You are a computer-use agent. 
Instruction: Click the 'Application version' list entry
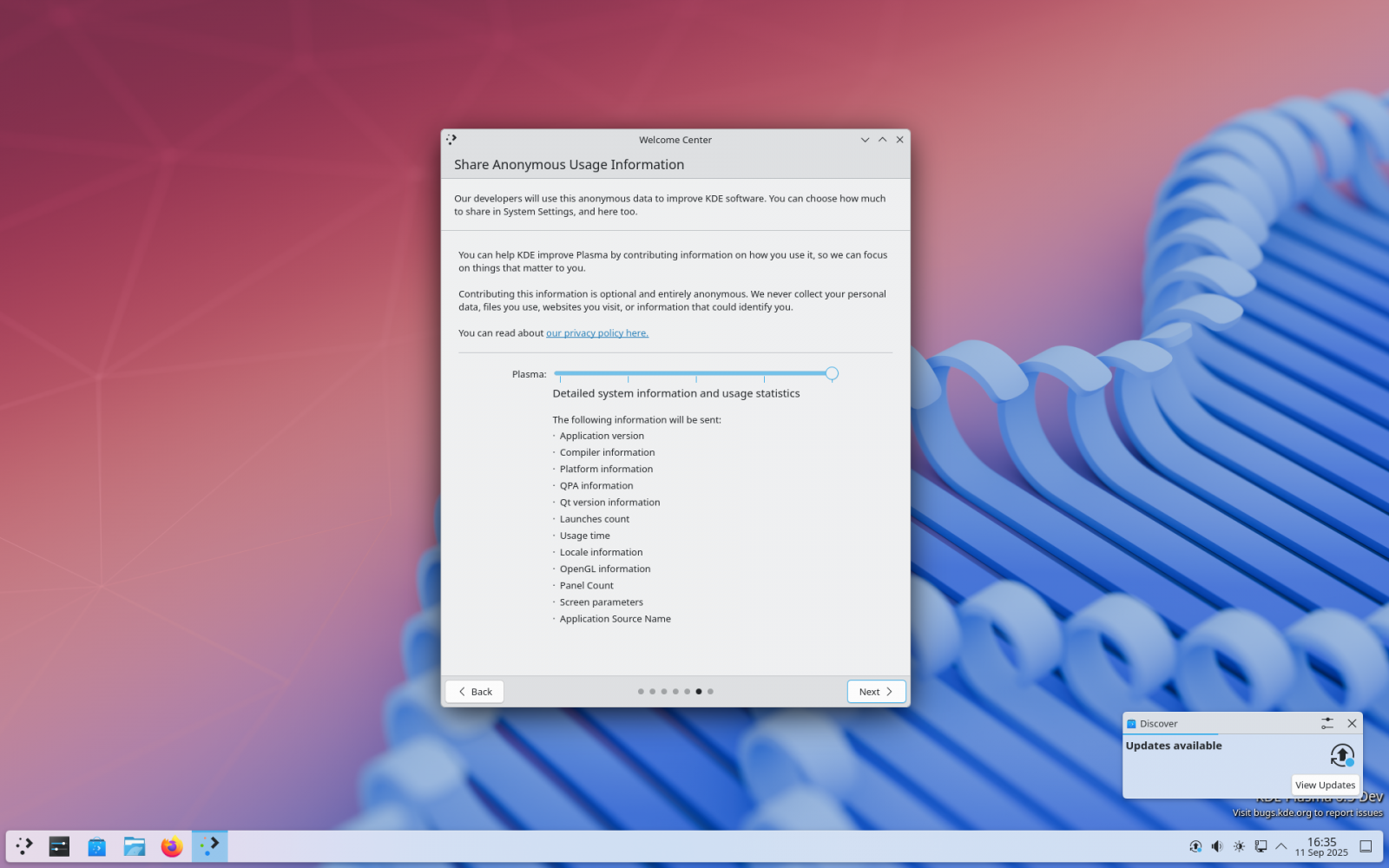click(x=602, y=436)
